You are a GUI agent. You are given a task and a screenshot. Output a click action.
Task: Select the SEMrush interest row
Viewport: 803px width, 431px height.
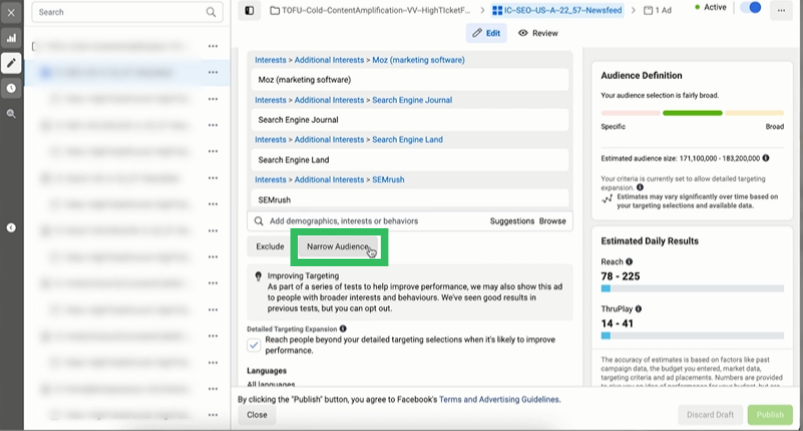410,199
